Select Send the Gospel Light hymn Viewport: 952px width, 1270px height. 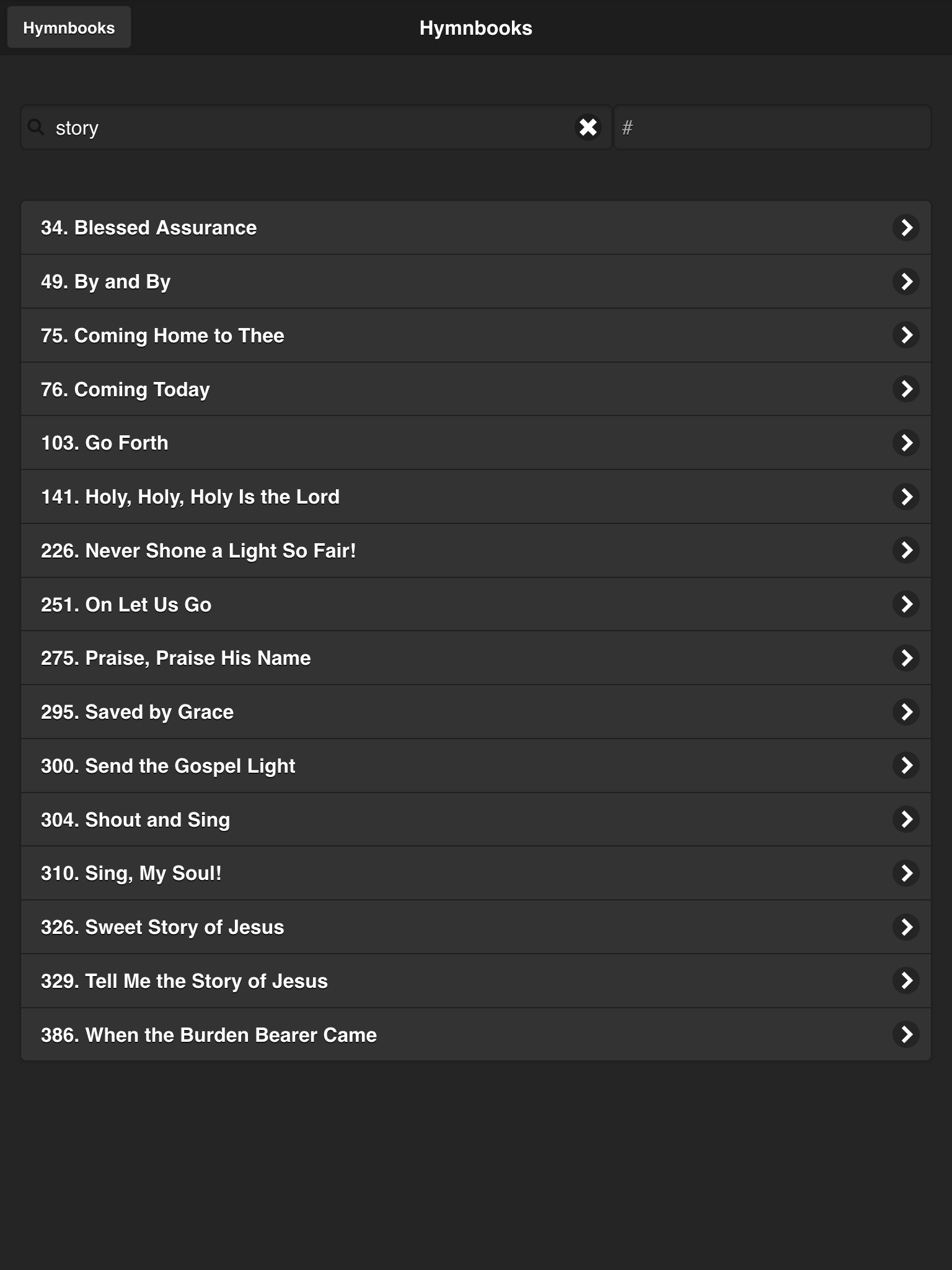[168, 766]
